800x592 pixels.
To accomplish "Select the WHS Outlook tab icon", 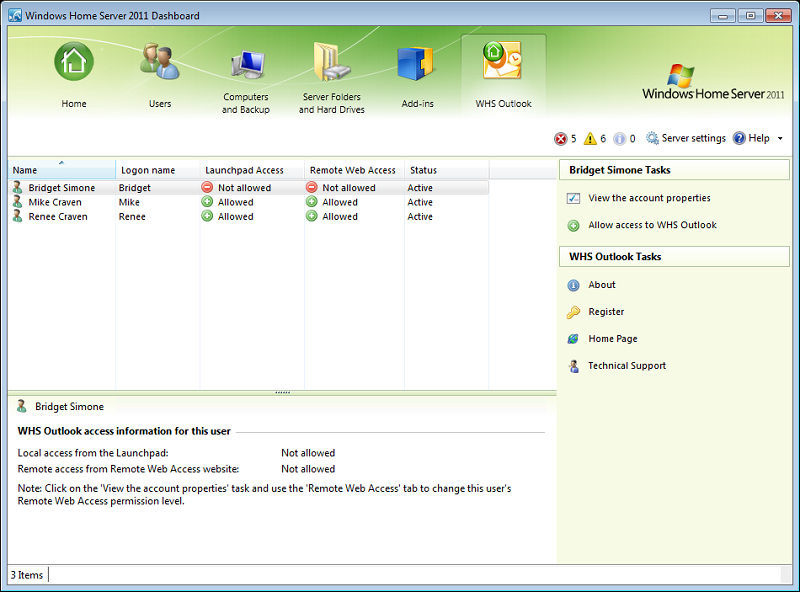I will (503, 60).
